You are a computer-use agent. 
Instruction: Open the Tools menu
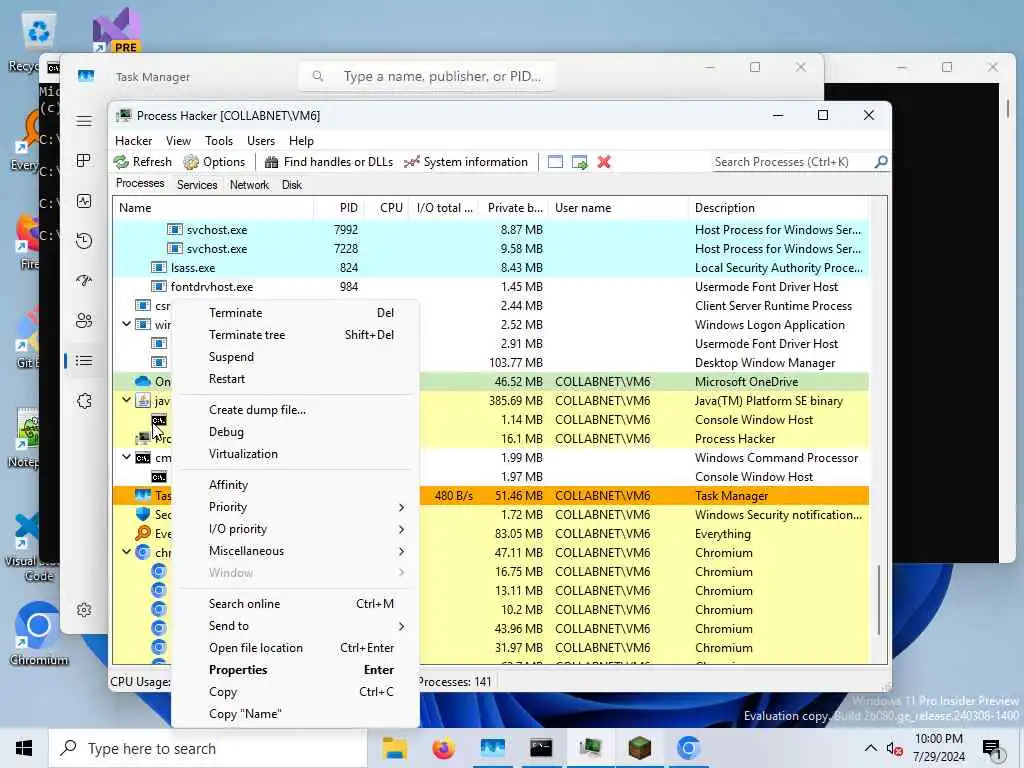click(x=219, y=140)
